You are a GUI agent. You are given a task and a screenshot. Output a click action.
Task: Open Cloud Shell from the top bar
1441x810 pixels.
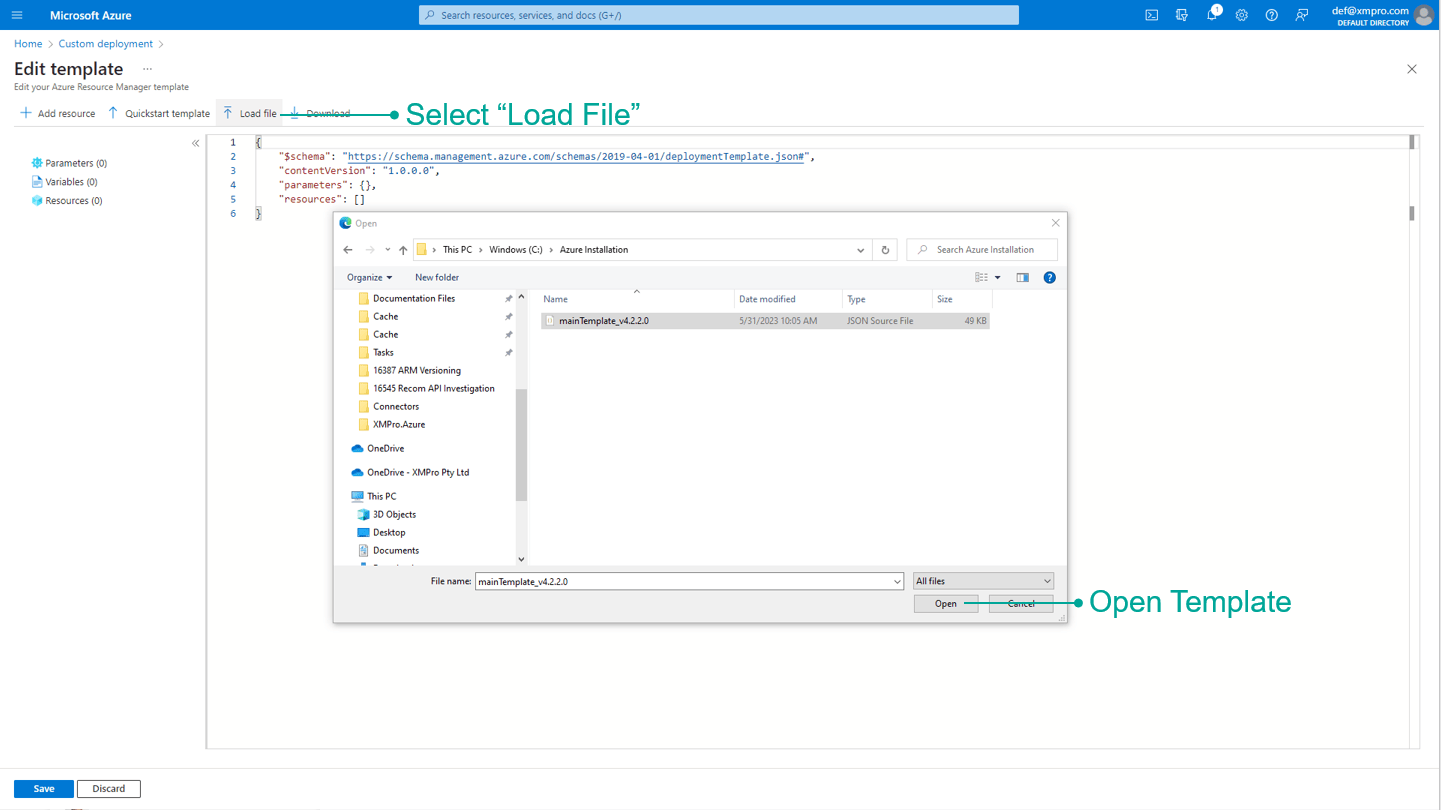[x=1152, y=15]
